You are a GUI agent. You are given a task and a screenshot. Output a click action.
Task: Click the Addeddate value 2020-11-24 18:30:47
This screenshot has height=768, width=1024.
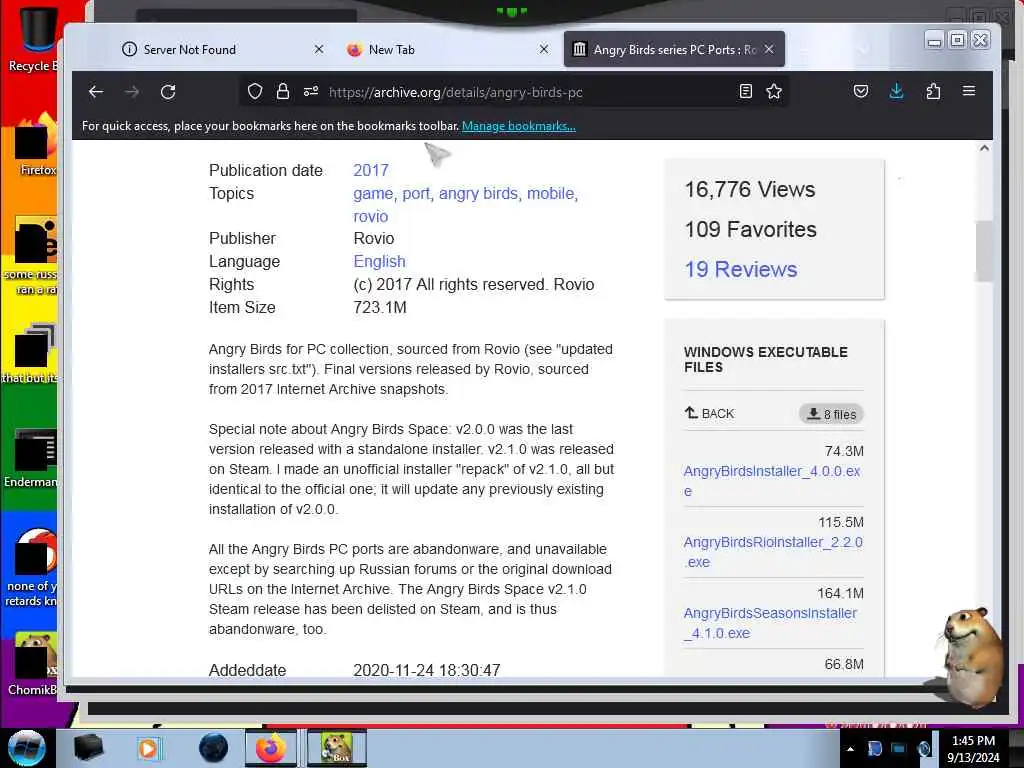(x=426, y=670)
